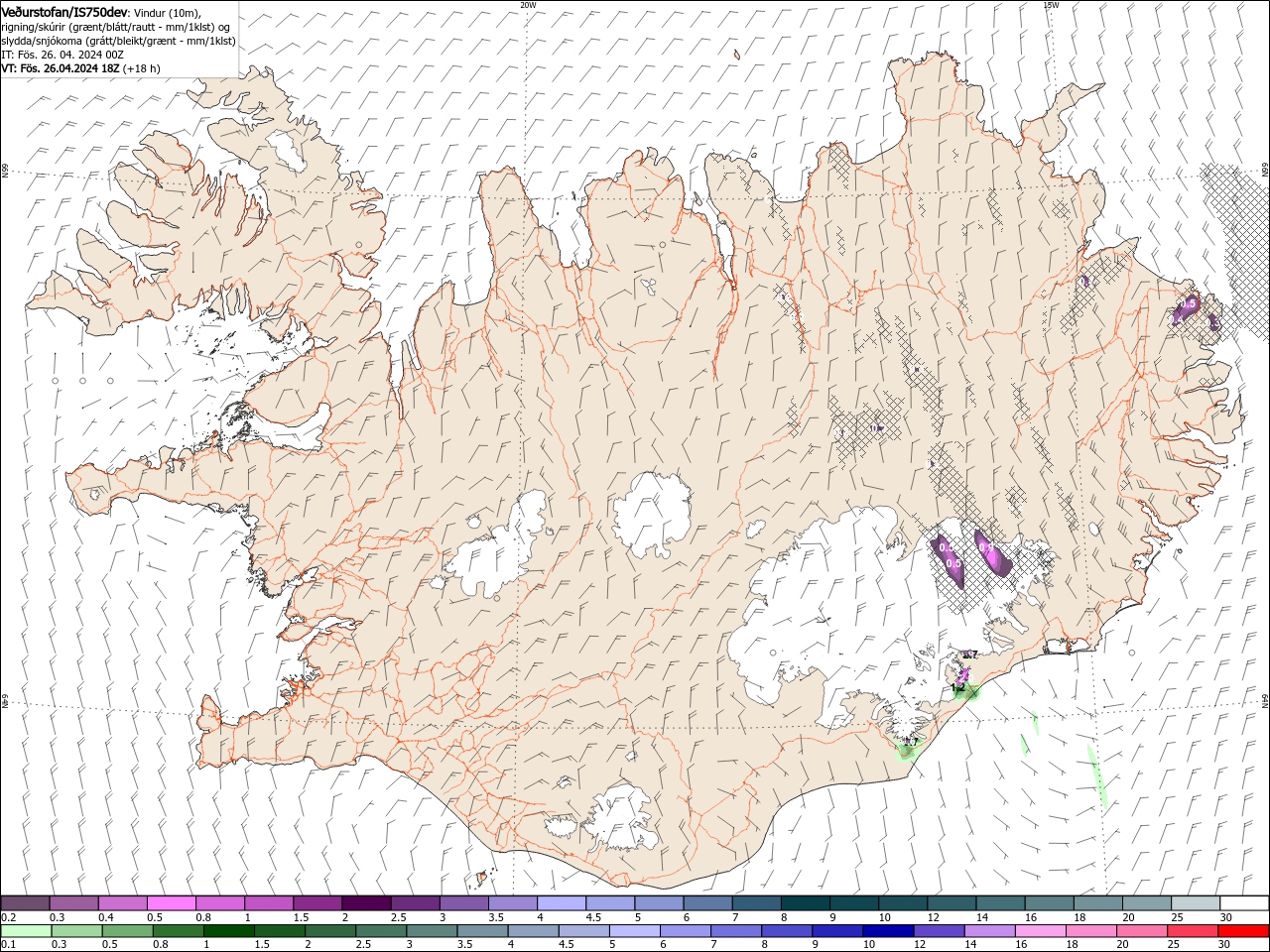Viewport: 1270px width, 952px height.
Task: Pick the 0.5 bright pink swatch in the snow scale
Action: [x=171, y=903]
